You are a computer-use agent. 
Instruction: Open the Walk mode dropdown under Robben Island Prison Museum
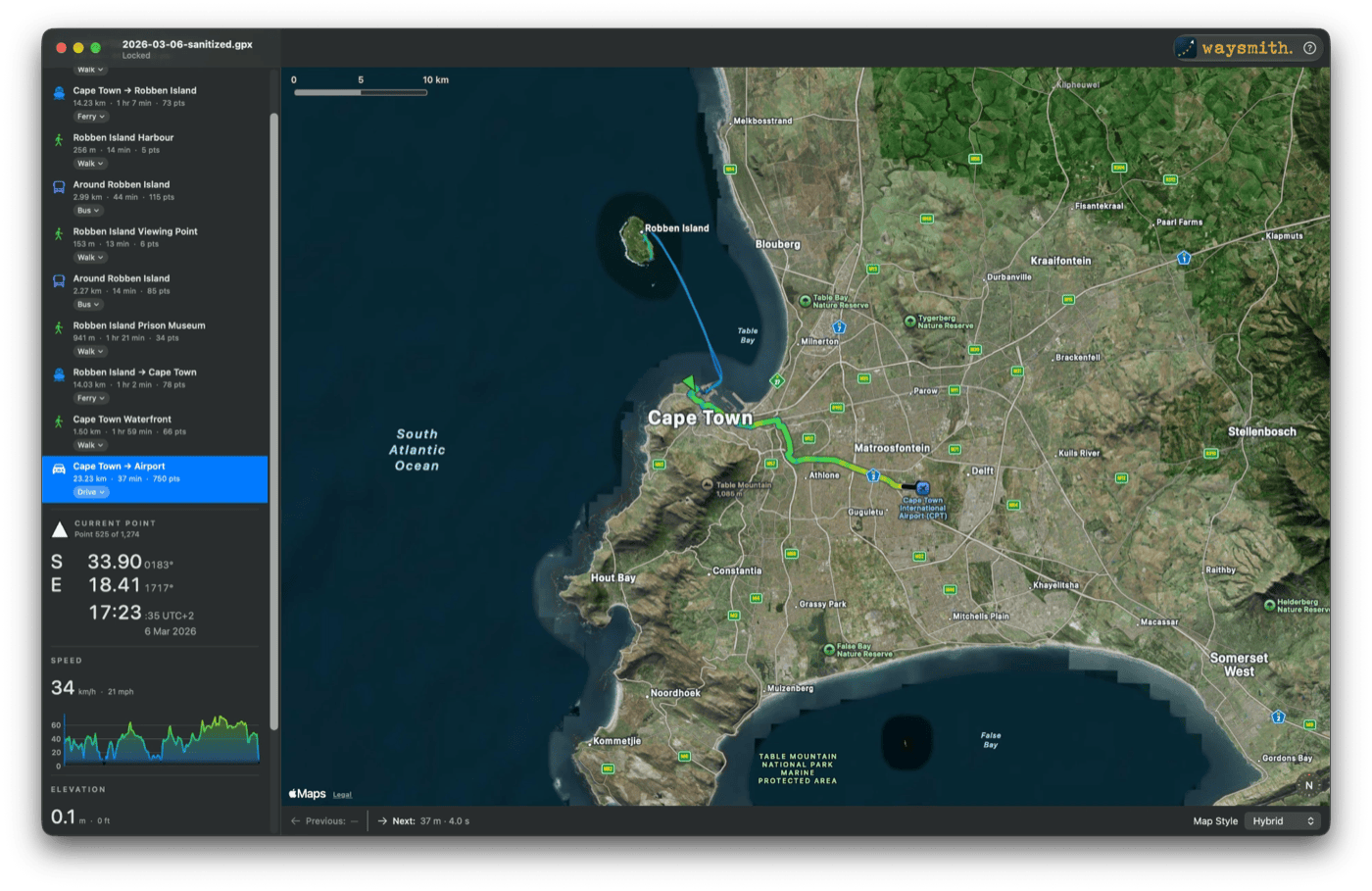tap(90, 352)
